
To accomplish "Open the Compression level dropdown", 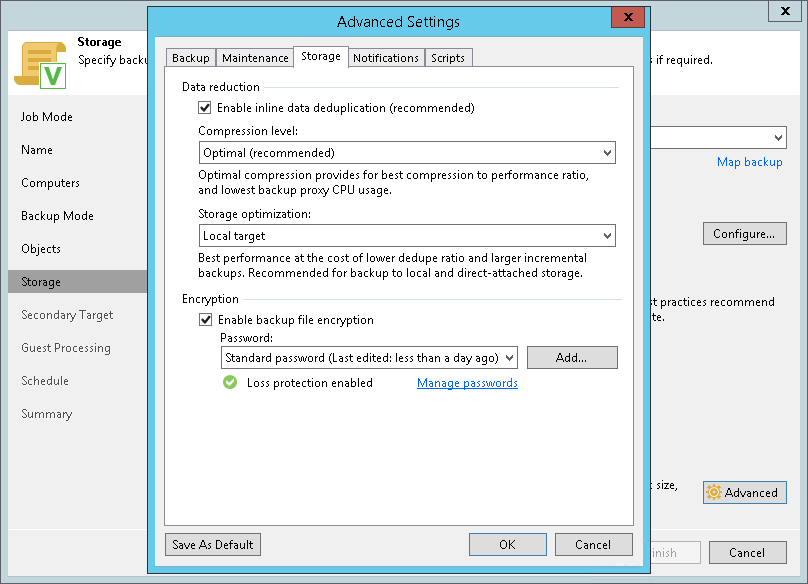I will (406, 153).
